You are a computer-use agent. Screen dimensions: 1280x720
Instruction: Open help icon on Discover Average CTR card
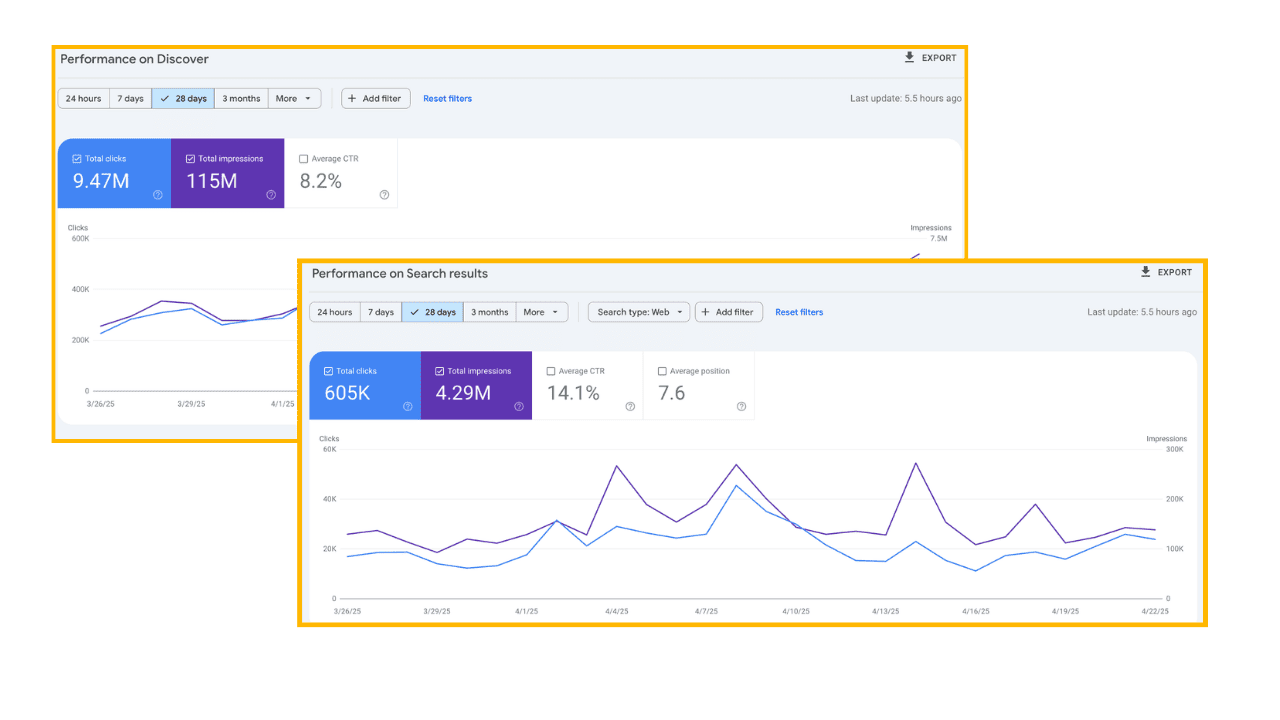tap(384, 195)
